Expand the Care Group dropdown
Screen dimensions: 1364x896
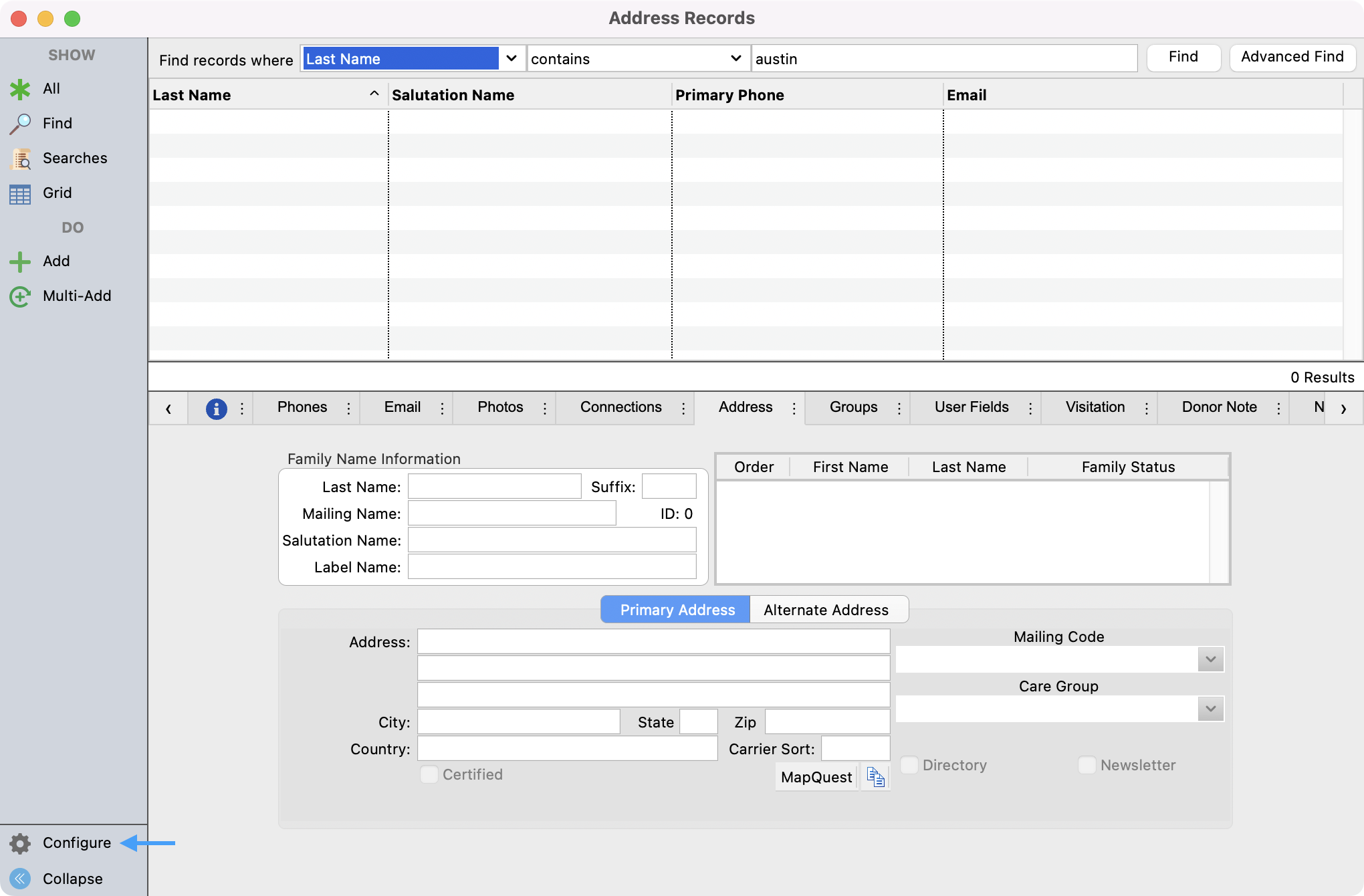pyautogui.click(x=1210, y=709)
